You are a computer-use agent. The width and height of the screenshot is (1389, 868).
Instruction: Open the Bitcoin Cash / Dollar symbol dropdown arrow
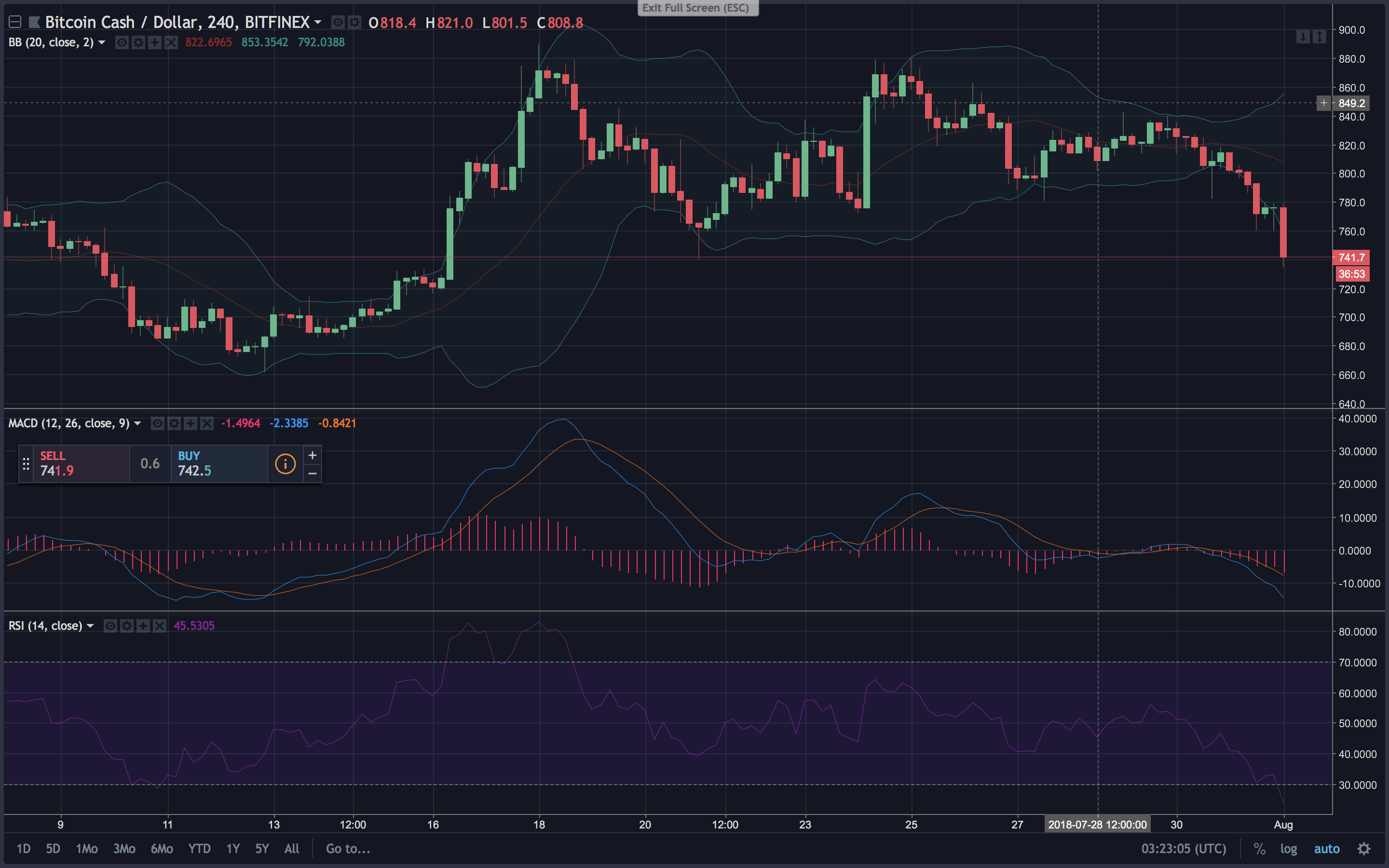[318, 22]
